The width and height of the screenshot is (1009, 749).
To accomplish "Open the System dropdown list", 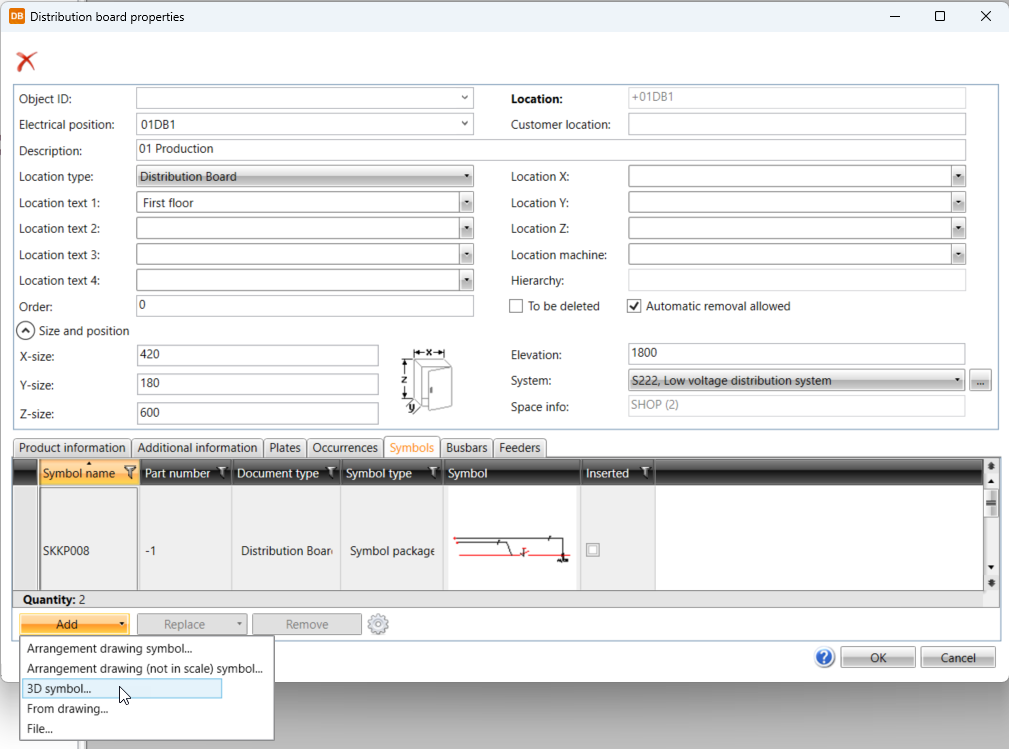I will pyautogui.click(x=958, y=381).
